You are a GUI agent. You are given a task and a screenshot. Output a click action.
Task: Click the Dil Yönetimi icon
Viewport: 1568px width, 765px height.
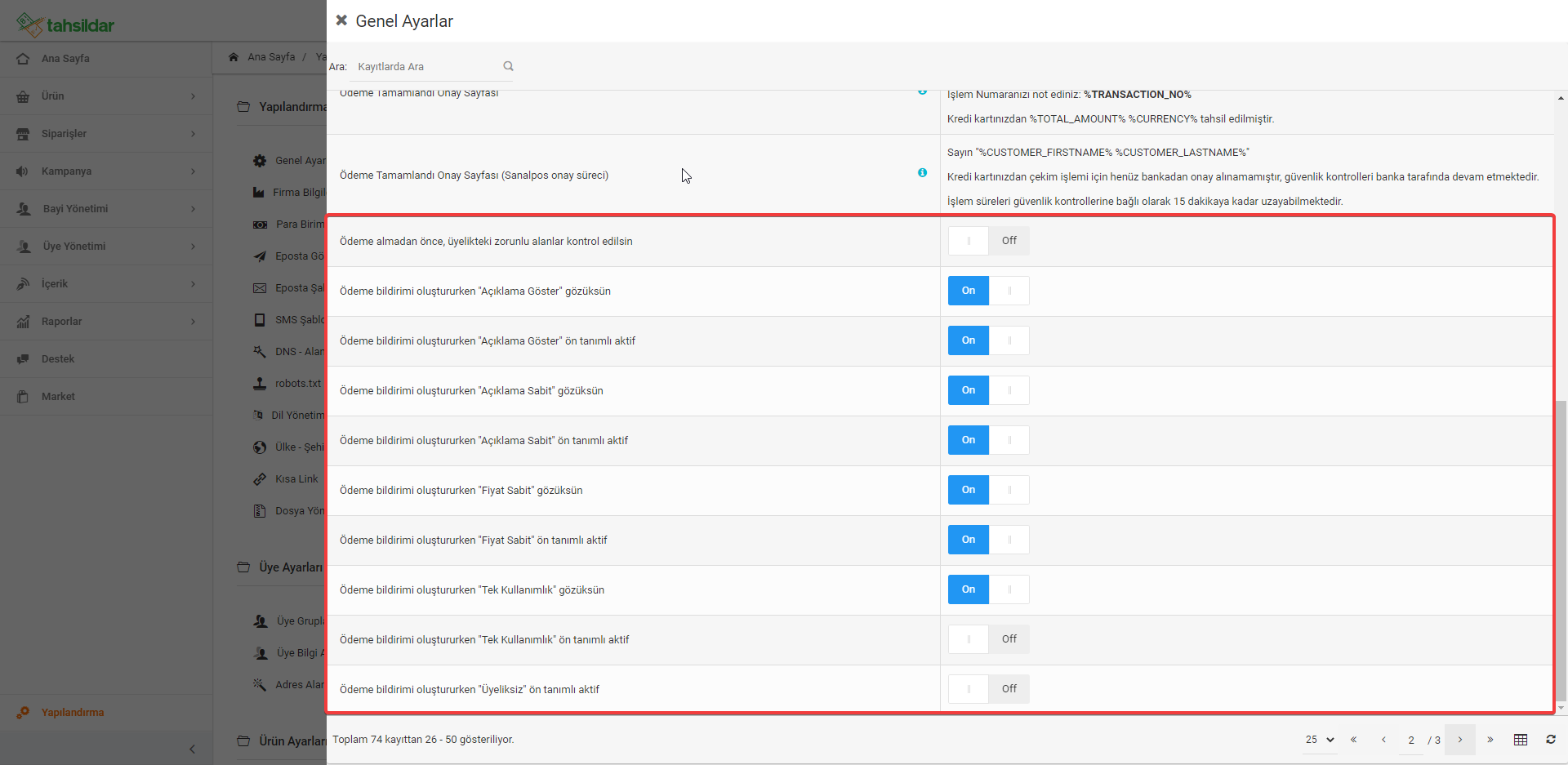click(x=258, y=416)
